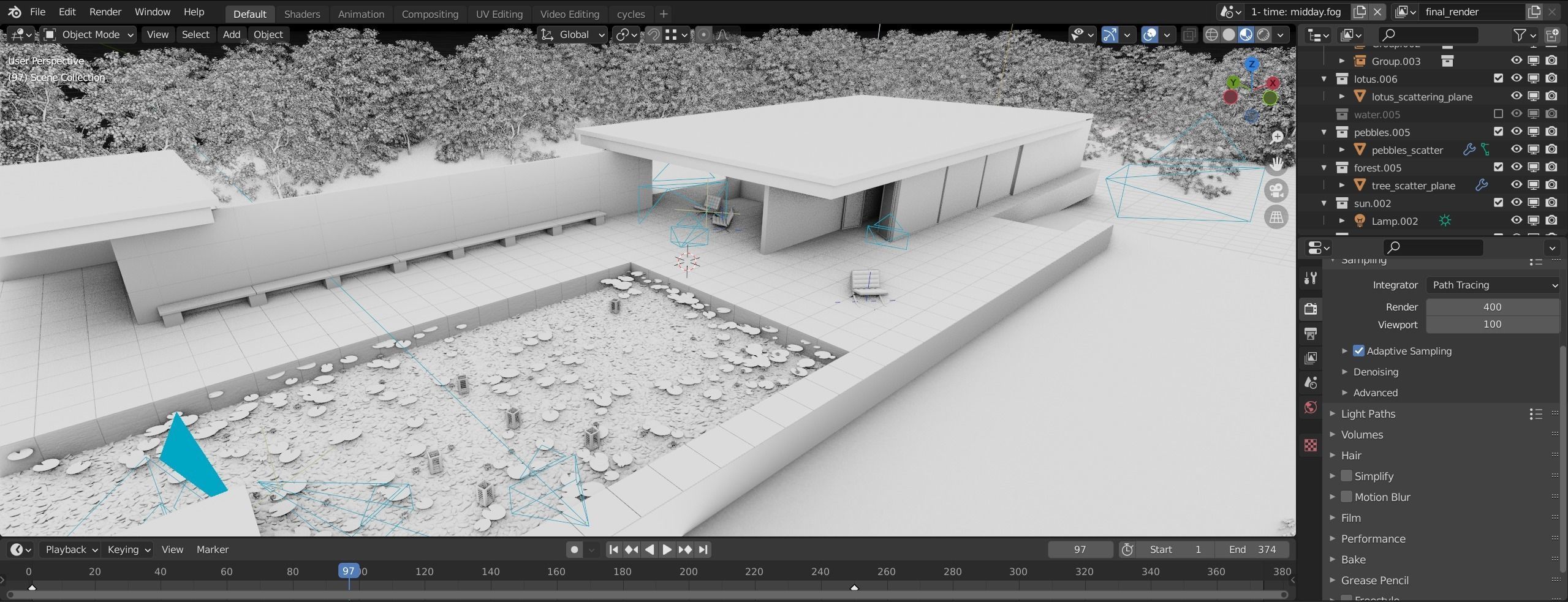Enable Motion Blur checkbox

point(1346,497)
